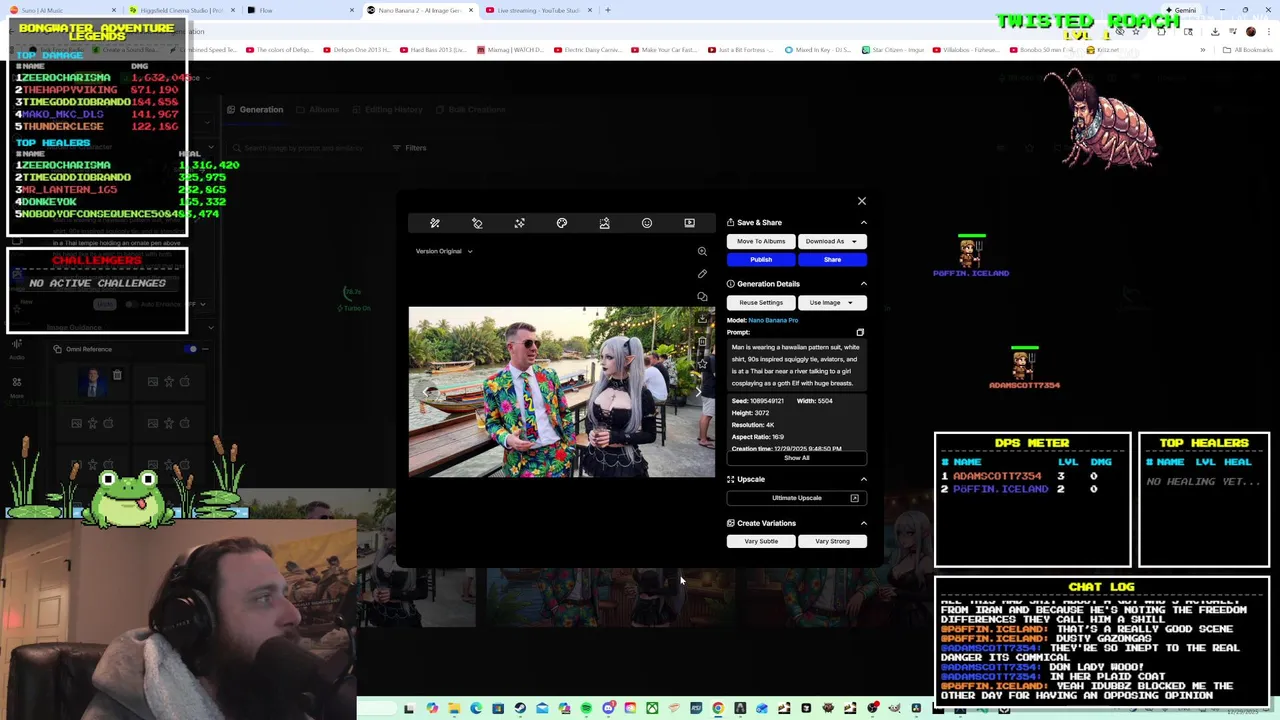Collapse the Upscale section
Viewport: 1280px width, 720px height.
point(864,479)
